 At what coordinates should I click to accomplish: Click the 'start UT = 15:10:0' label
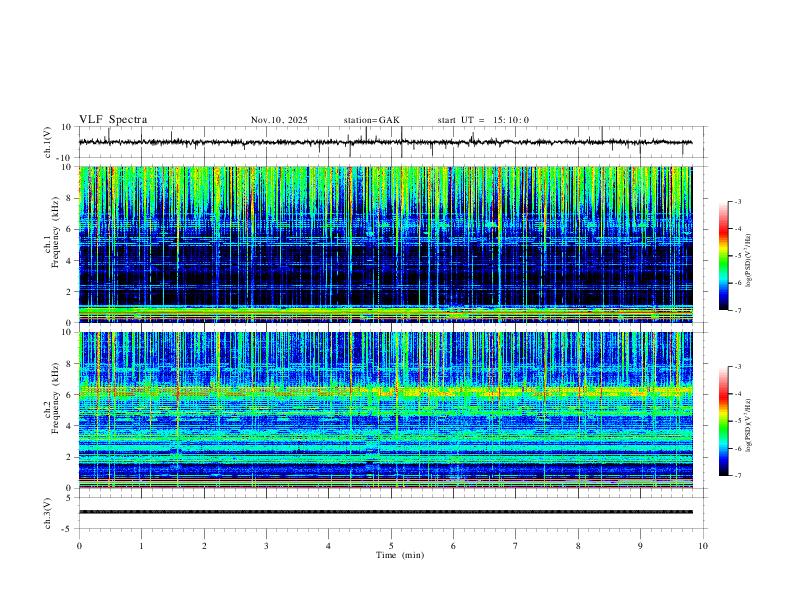coord(483,120)
